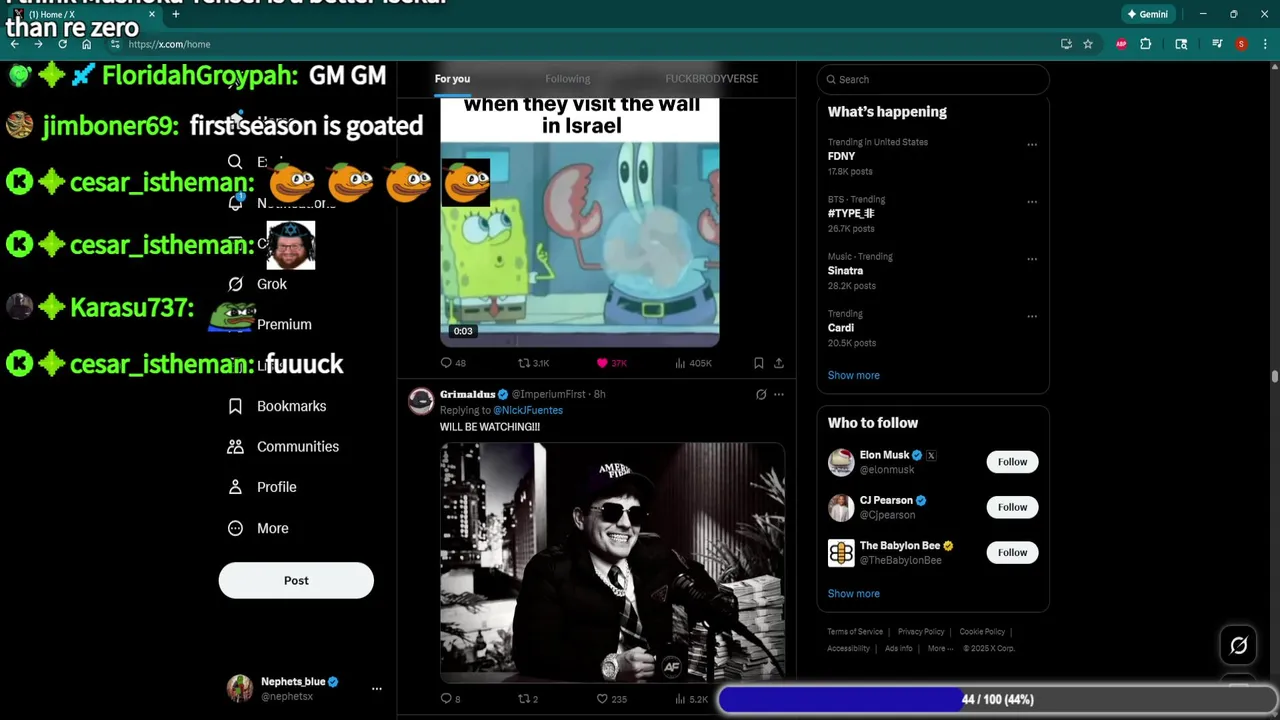Follow Elon Musk
The width and height of the screenshot is (1280, 720).
(x=1012, y=462)
